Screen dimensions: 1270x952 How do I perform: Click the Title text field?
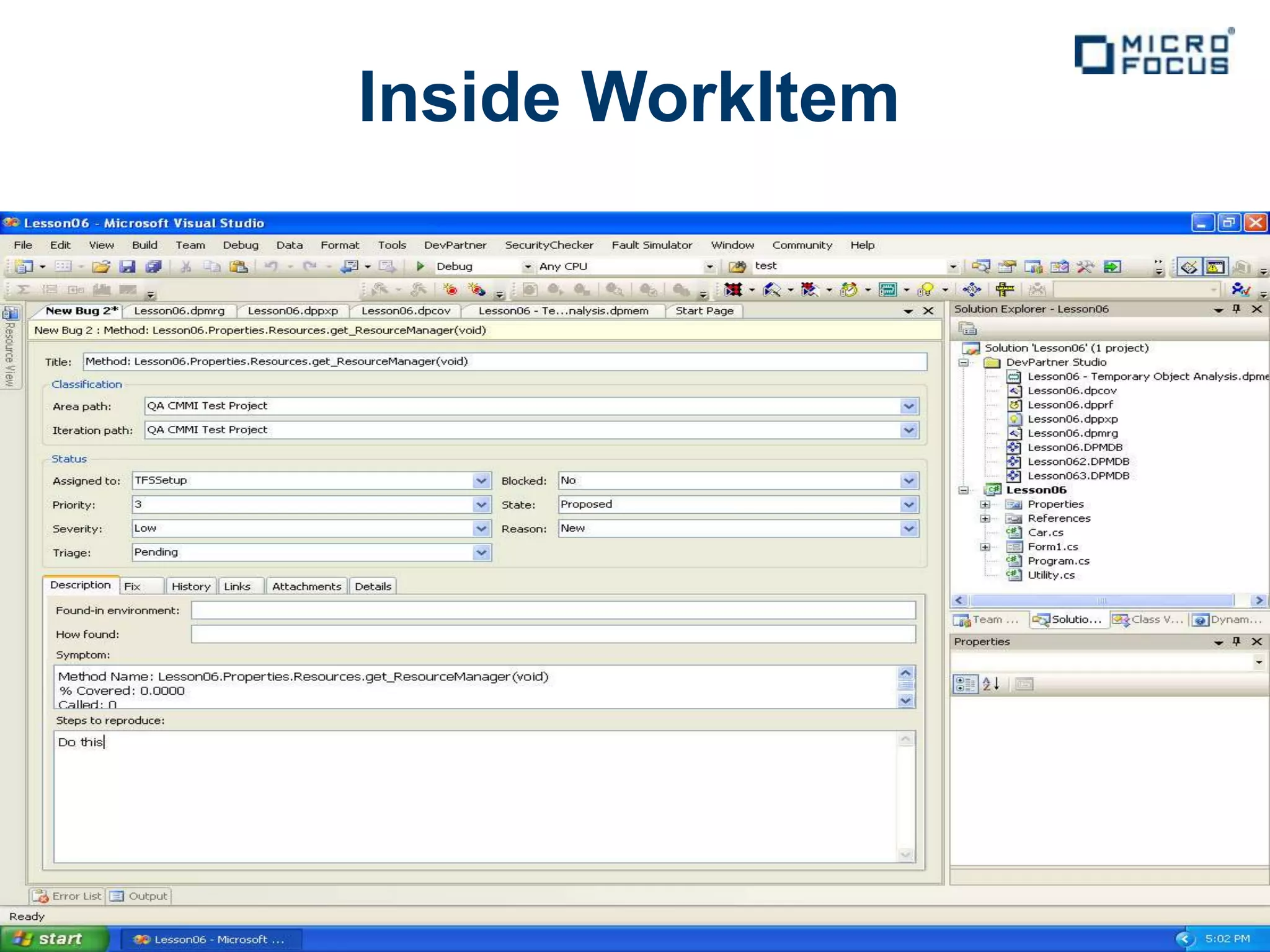pyautogui.click(x=505, y=361)
